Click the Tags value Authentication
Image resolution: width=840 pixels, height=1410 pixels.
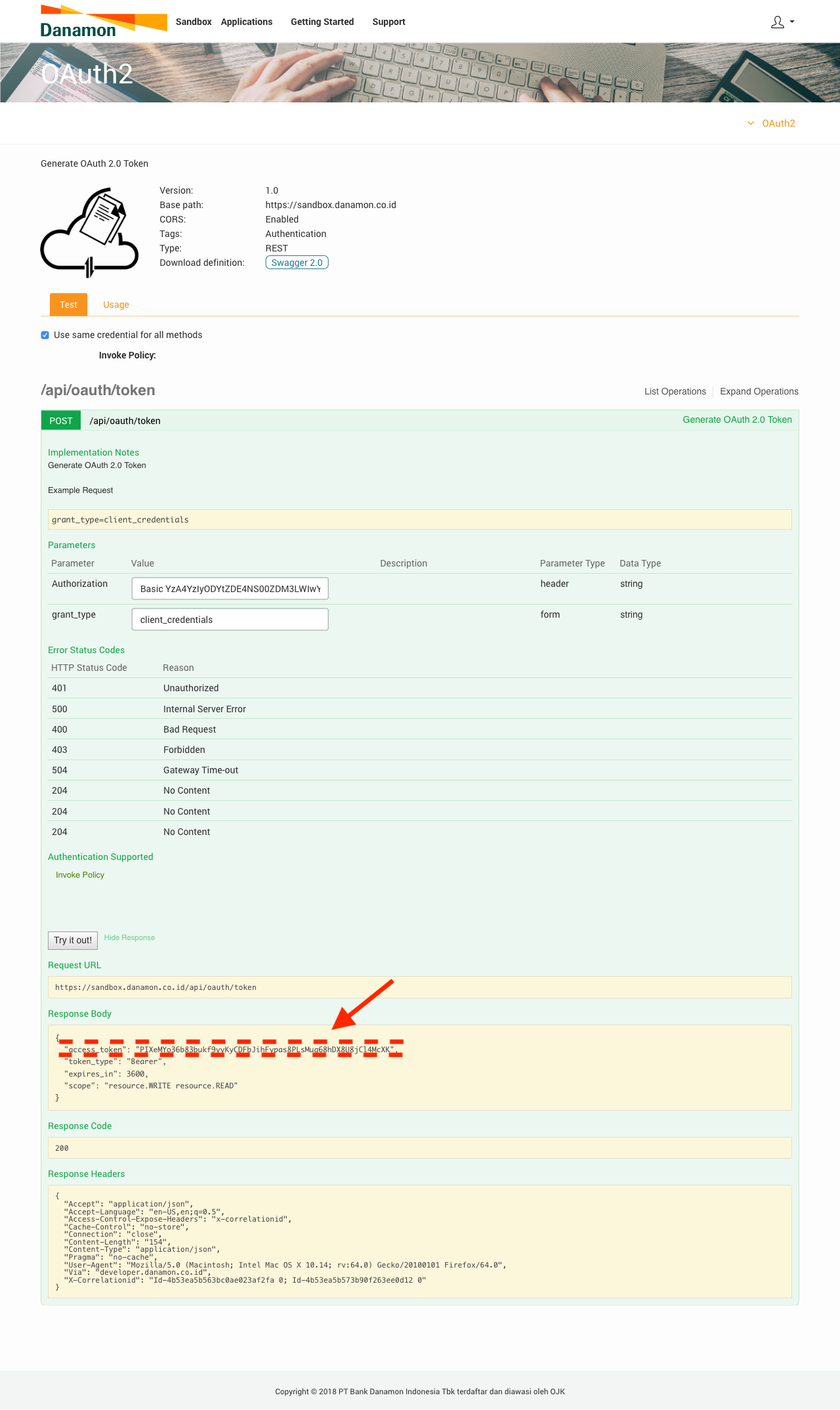pyautogui.click(x=296, y=234)
